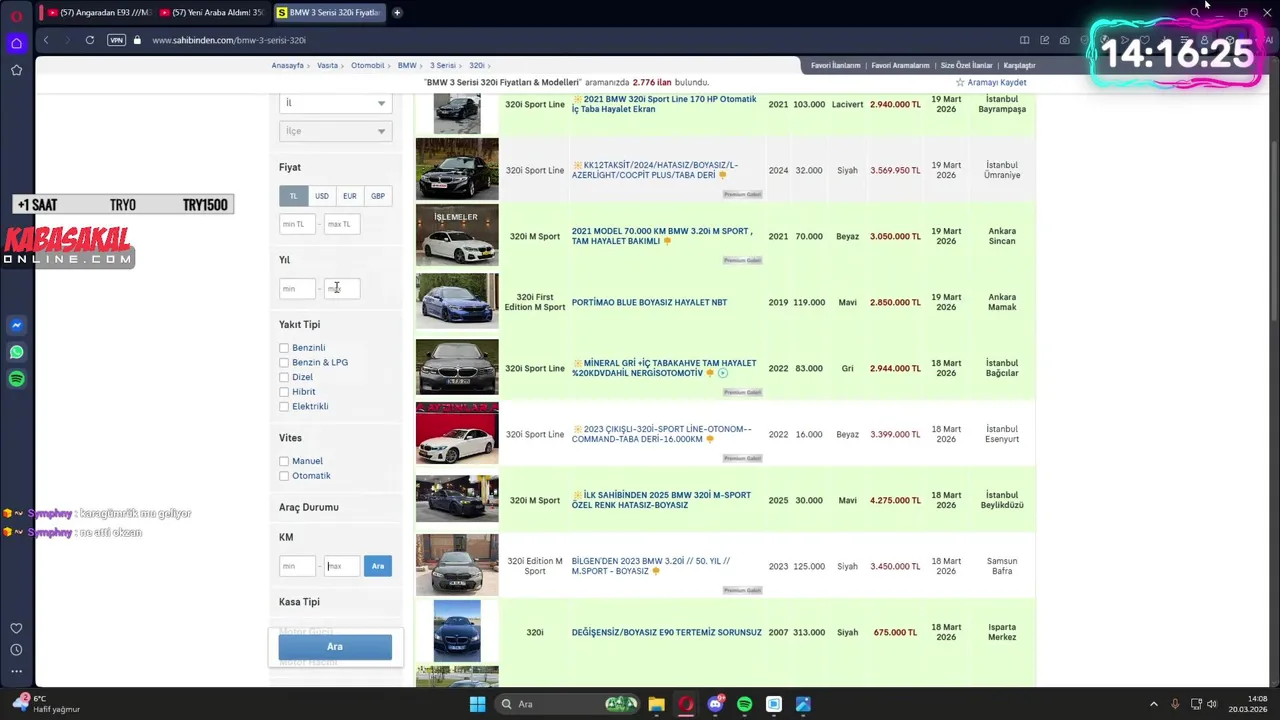Switch to Yeni Araba Aldım YouTube tab
The height and width of the screenshot is (720, 1280).
pyautogui.click(x=211, y=13)
